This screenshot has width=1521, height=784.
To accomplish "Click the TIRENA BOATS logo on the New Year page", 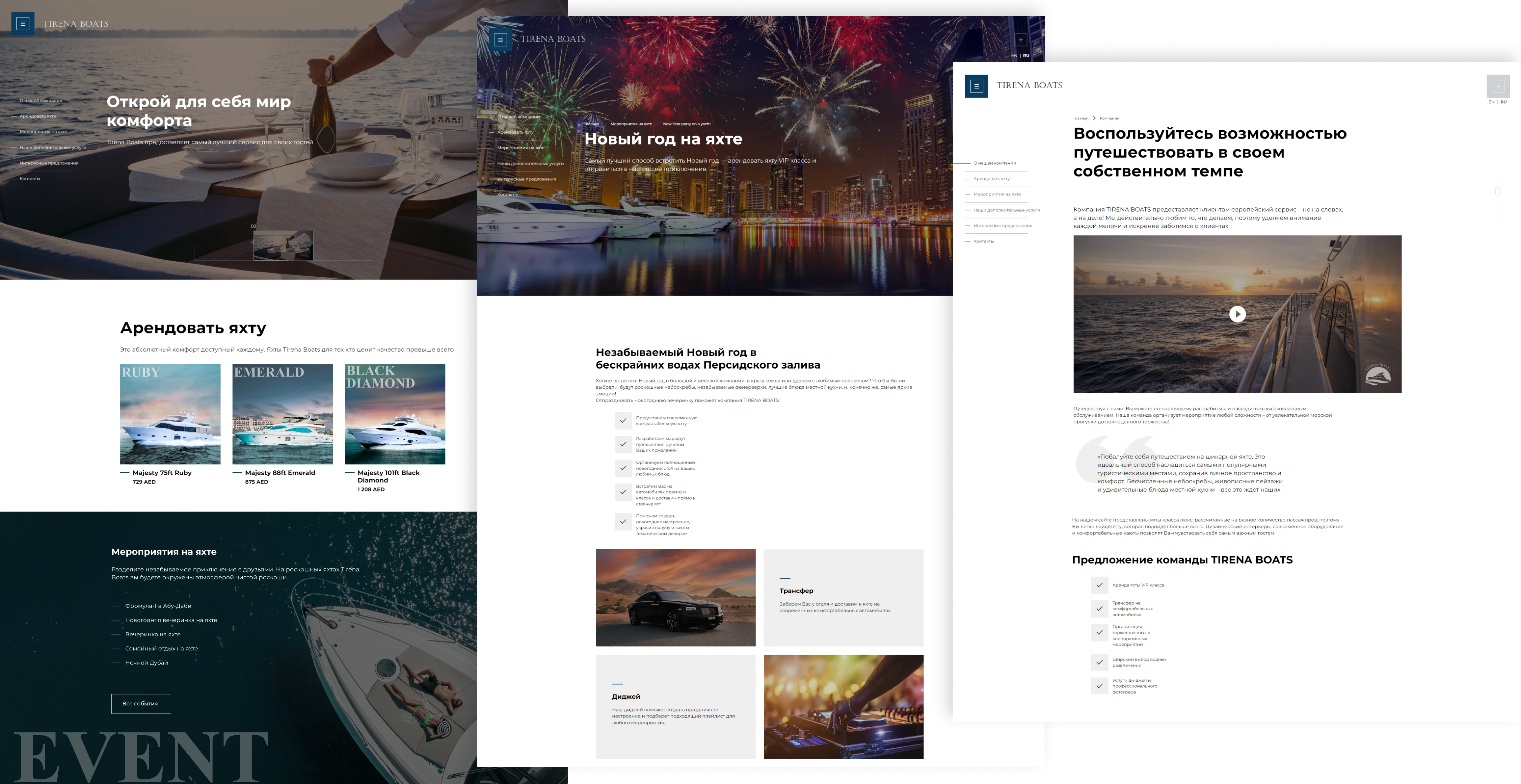I will tap(553, 39).
